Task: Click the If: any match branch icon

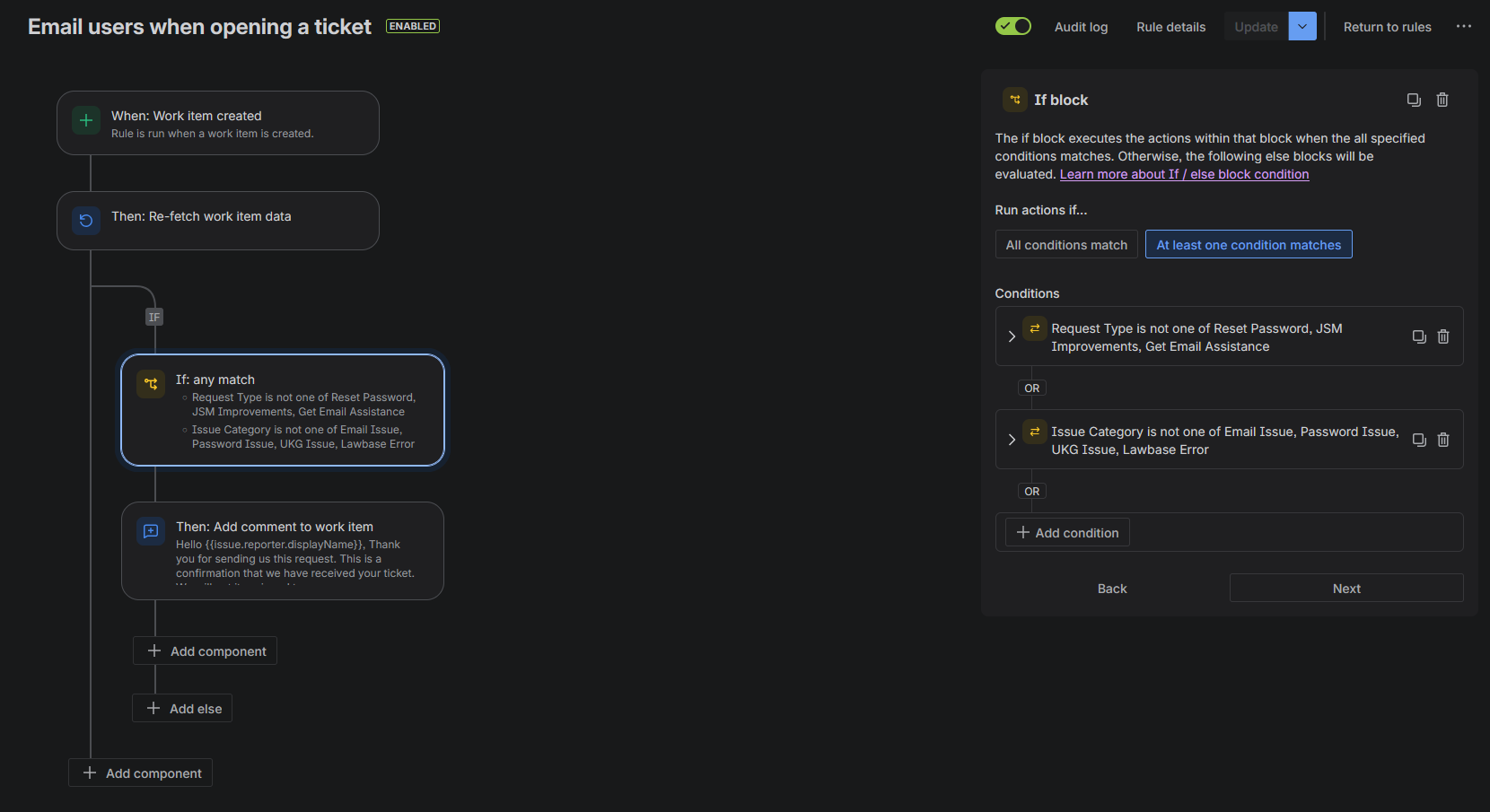Action: coord(151,384)
